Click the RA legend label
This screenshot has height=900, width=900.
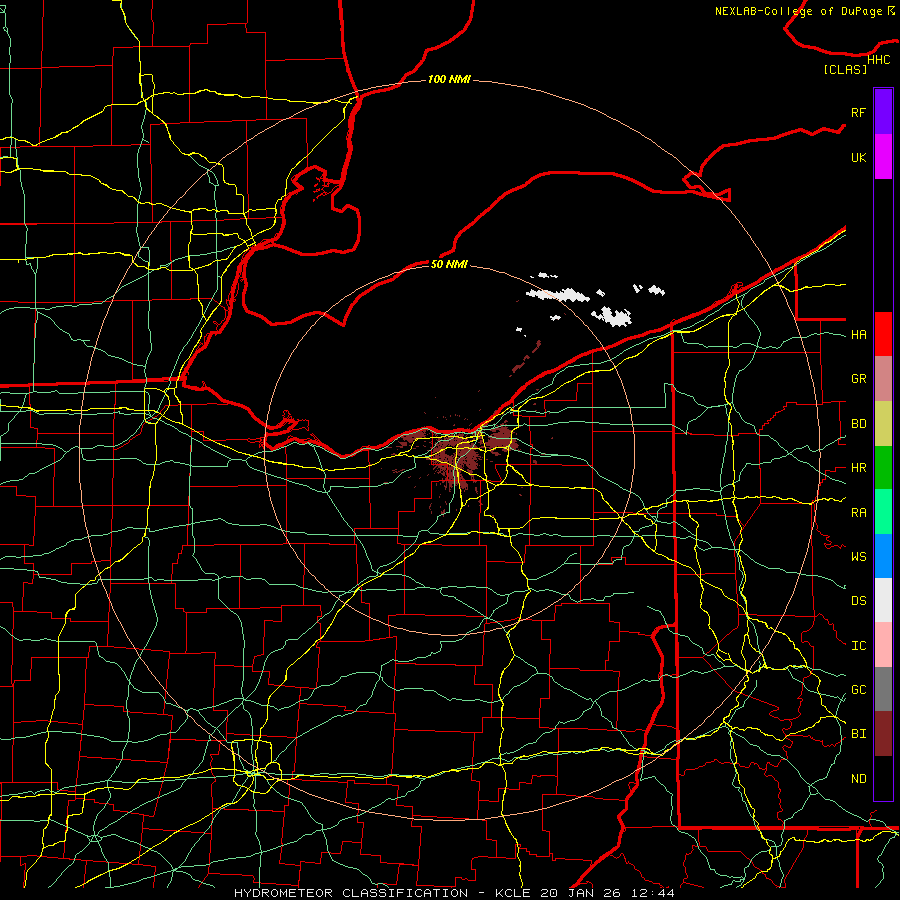(x=859, y=512)
